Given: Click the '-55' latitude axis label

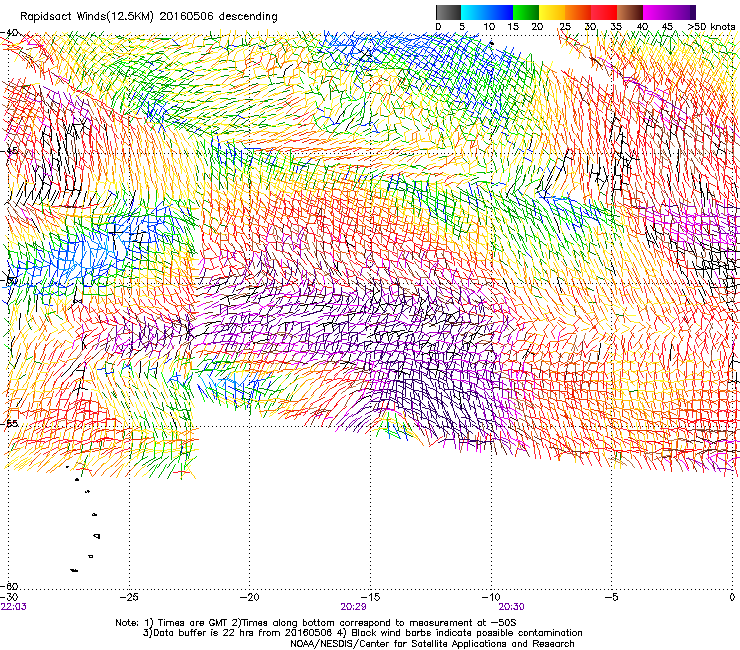Looking at the screenshot, I should (x=8, y=423).
